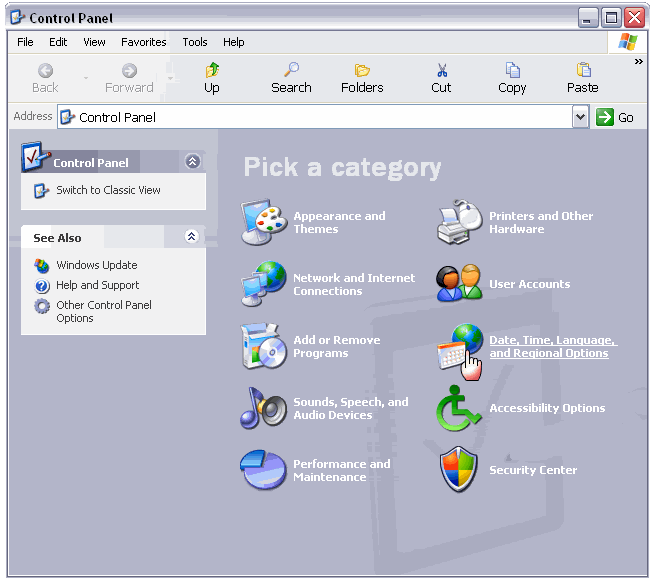Click the Other Control Panel Options gear icon
This screenshot has height=585, width=655.
pos(42,306)
